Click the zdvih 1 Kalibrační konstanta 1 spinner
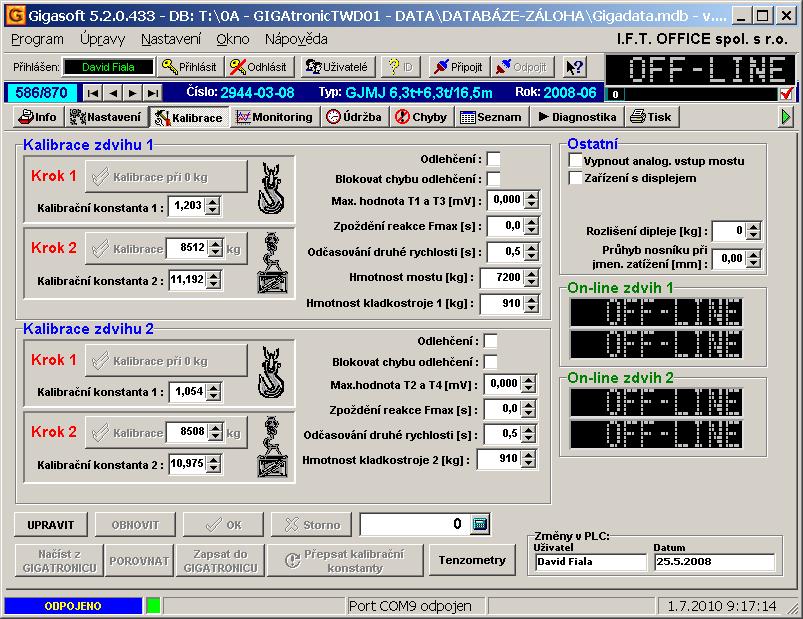Image resolution: width=803 pixels, height=619 pixels. pos(213,206)
